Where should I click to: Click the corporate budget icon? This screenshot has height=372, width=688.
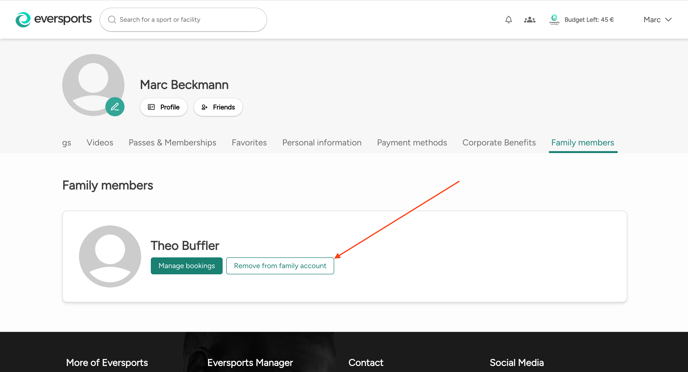click(554, 19)
